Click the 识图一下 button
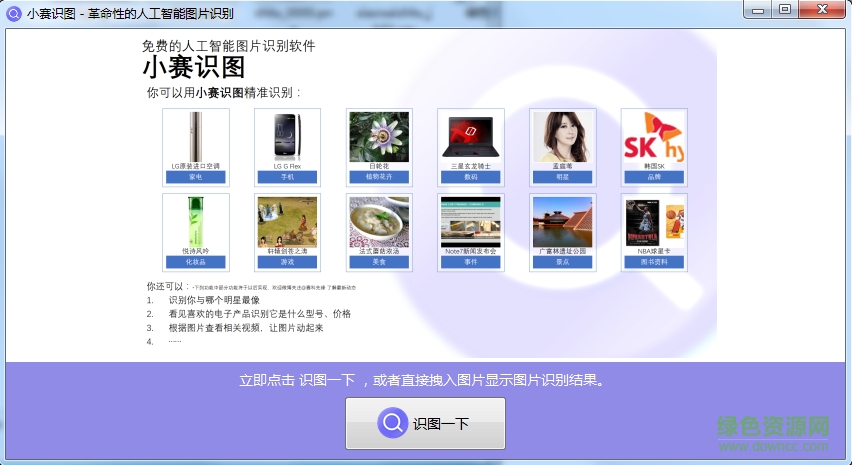852x465 pixels. coord(425,423)
